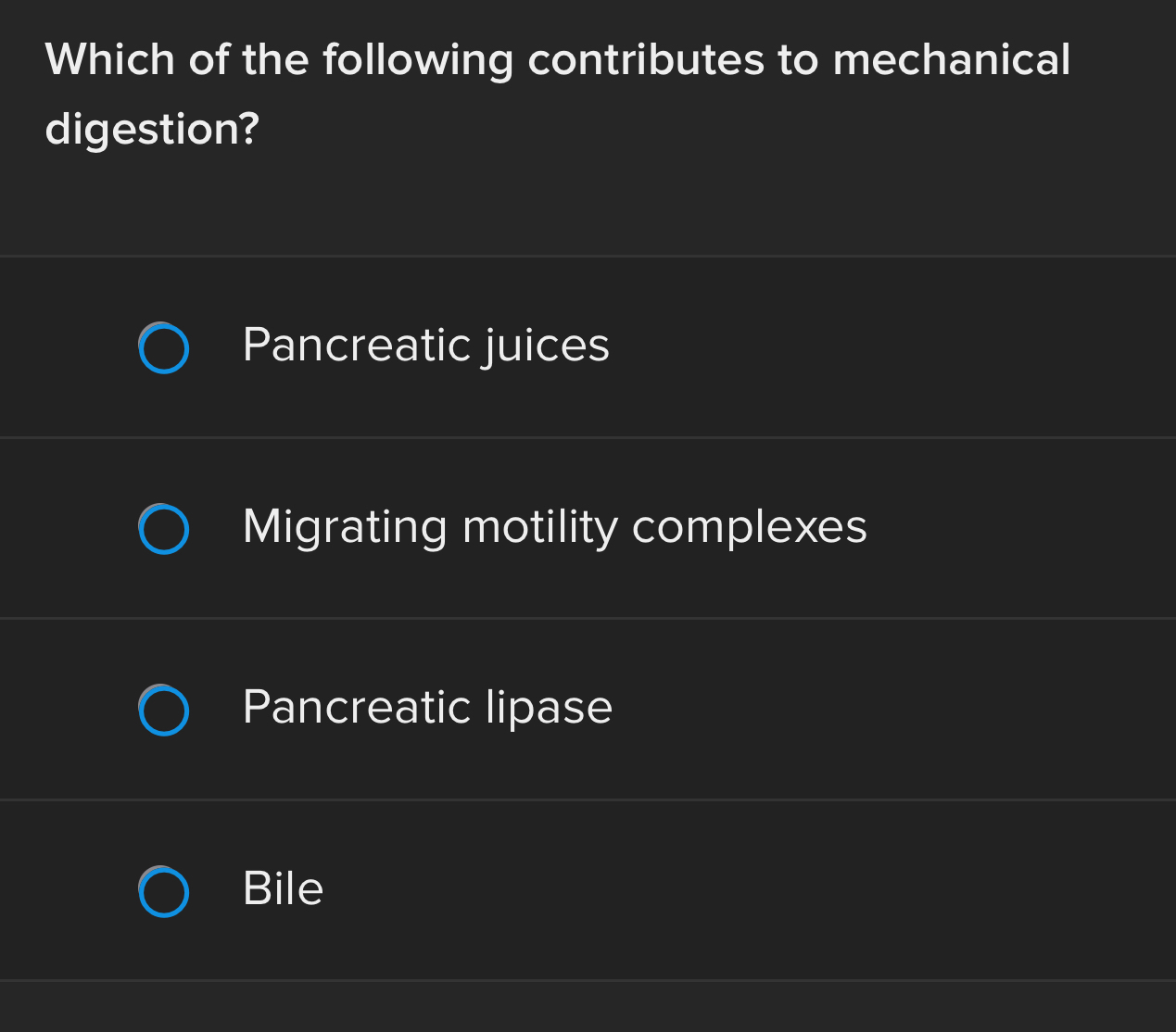Select the "Migrating motility complexes" radio button
The height and width of the screenshot is (1032, 1176).
coord(164,529)
